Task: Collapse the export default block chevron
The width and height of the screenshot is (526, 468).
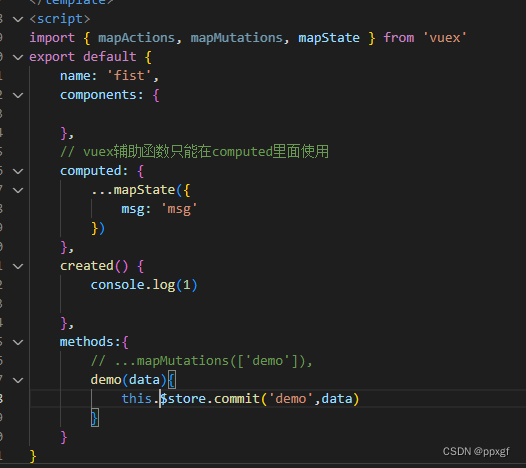Action: 18,57
